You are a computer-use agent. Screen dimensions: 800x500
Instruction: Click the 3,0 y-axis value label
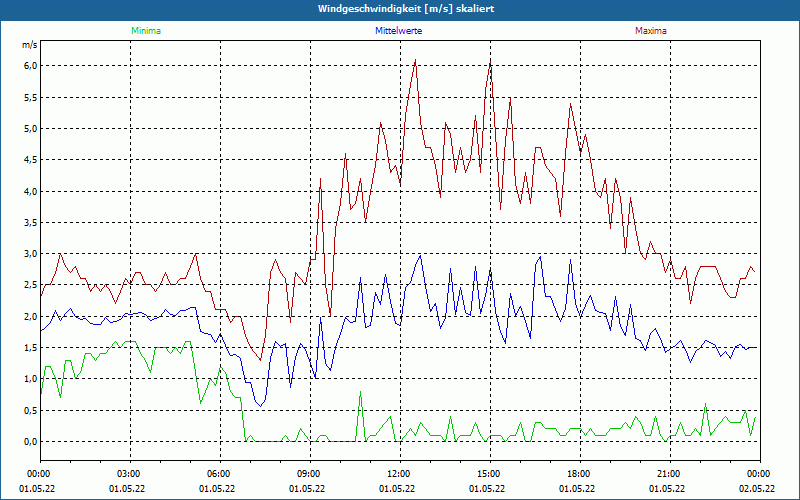pos(29,254)
